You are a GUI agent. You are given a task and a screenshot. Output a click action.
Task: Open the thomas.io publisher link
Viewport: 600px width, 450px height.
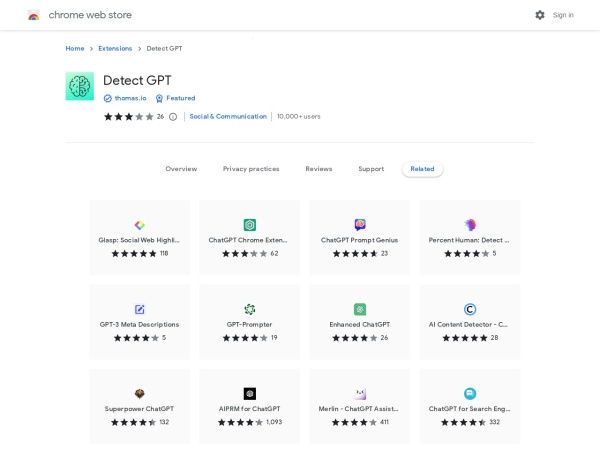coord(130,98)
